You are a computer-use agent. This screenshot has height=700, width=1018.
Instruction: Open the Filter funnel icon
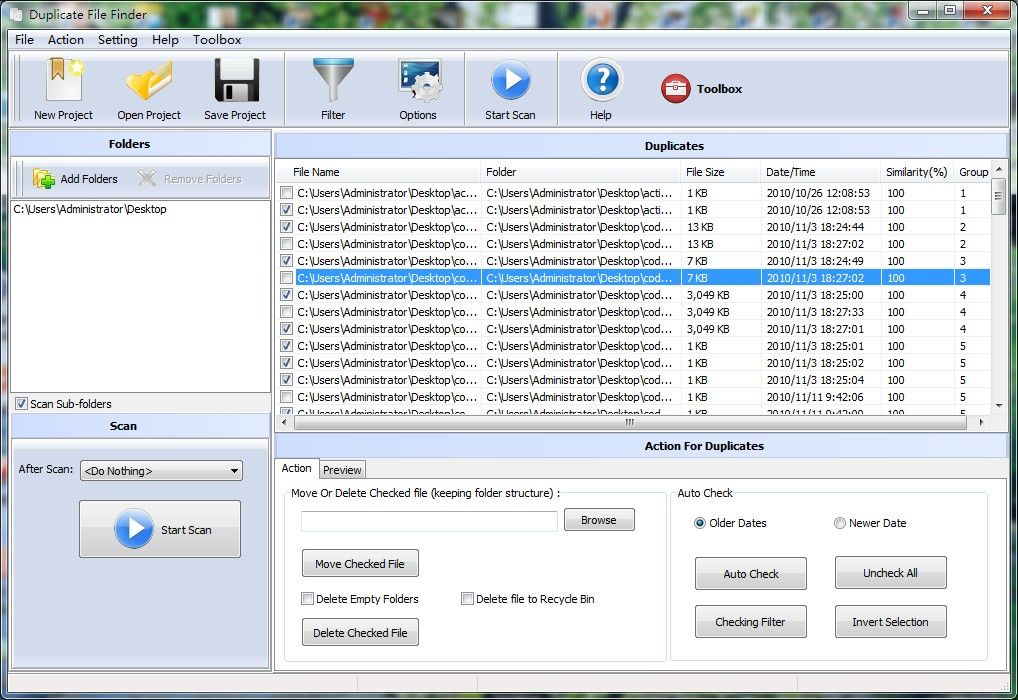tap(333, 79)
